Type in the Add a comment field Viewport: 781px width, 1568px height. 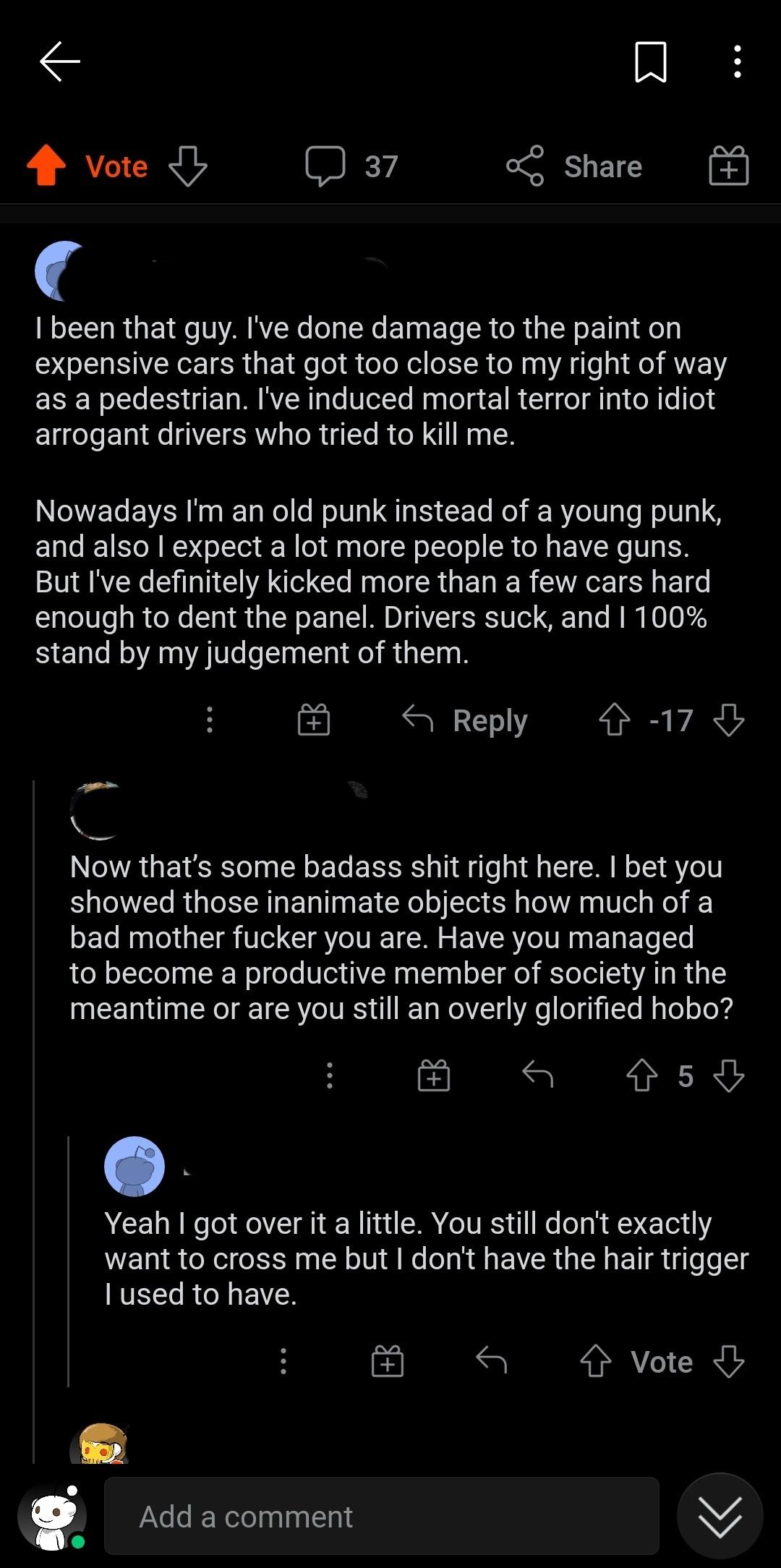click(381, 1517)
